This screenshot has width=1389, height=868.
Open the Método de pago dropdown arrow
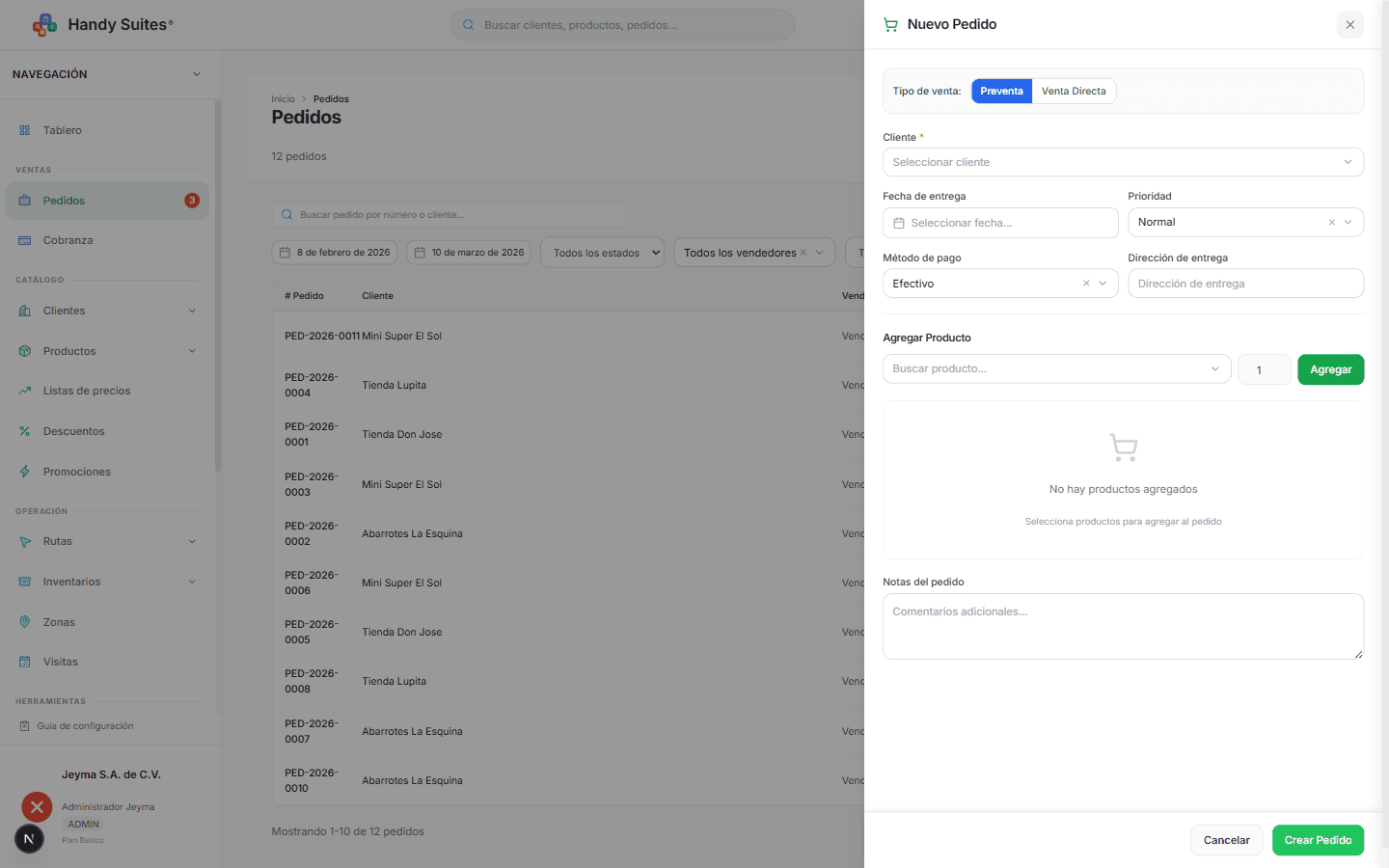pos(1103,284)
